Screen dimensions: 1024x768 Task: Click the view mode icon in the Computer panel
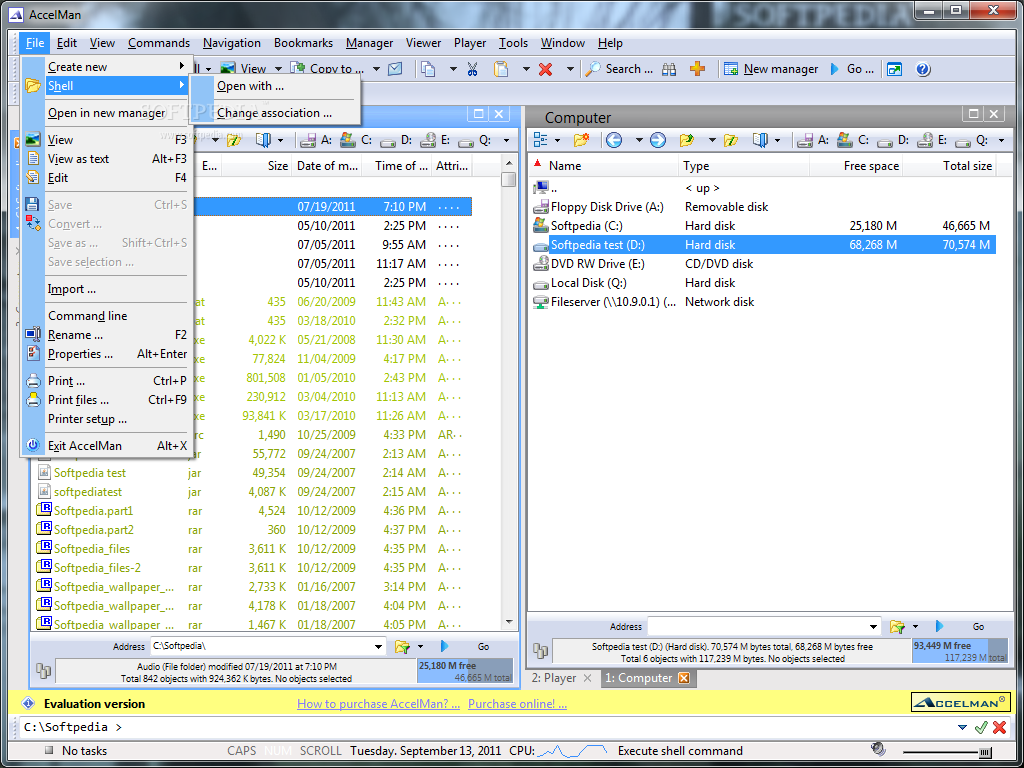coord(541,140)
